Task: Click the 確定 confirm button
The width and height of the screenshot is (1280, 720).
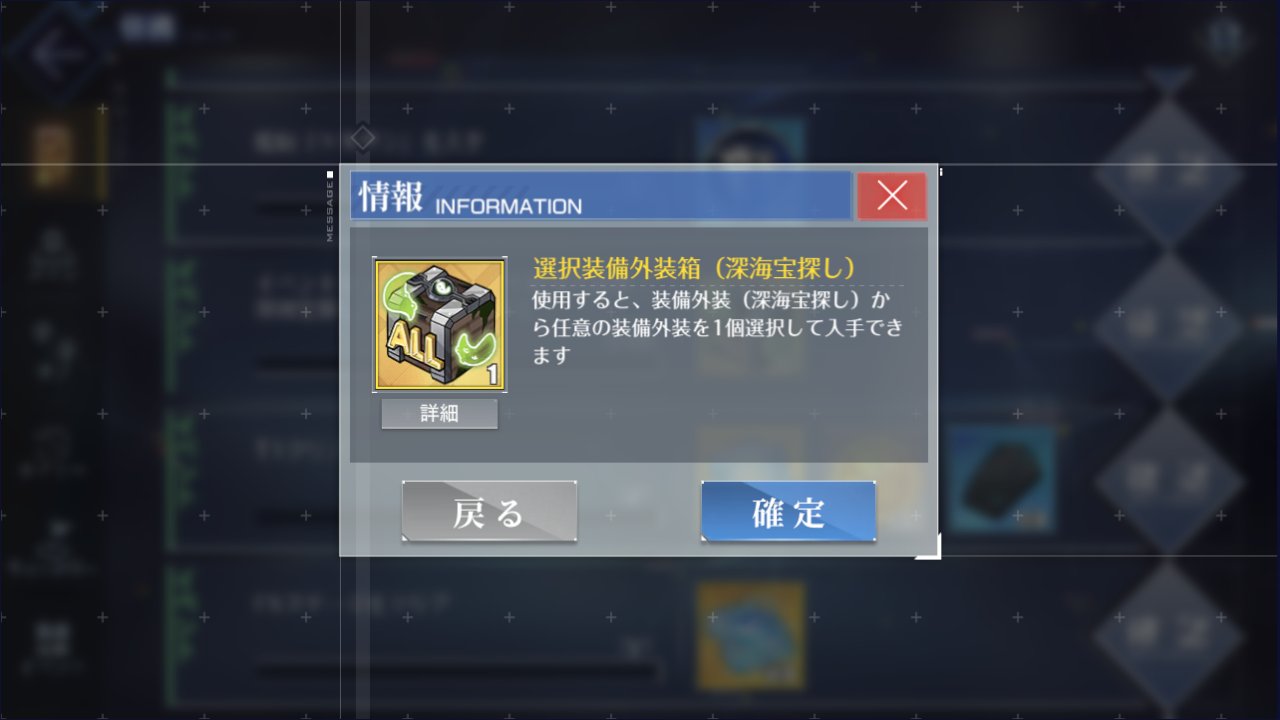Action: (788, 512)
